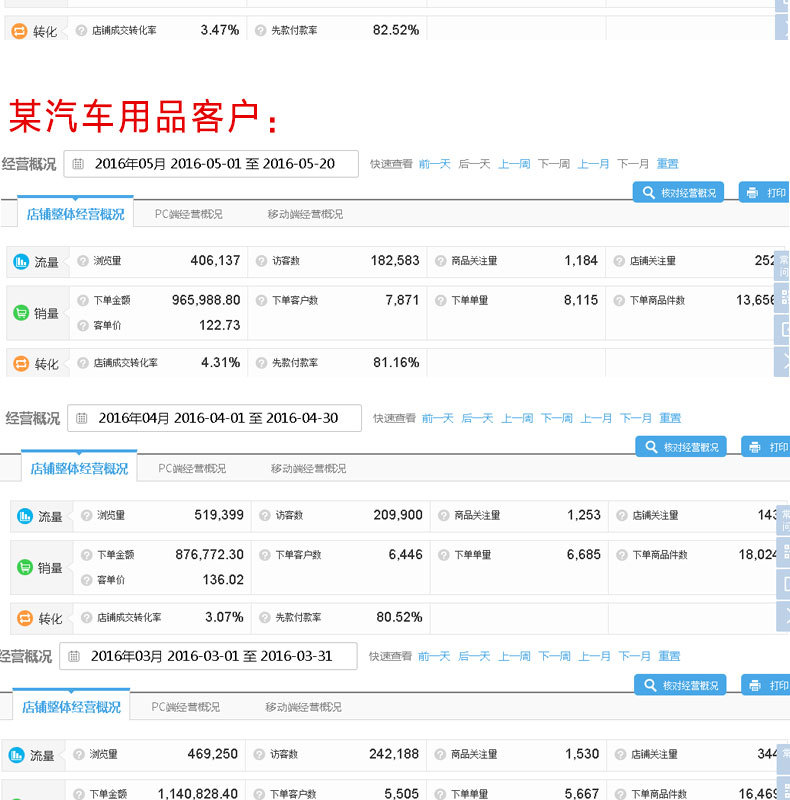Click 核对经营概况 button below the 2016年03月 range
790x800 pixels.
click(x=680, y=685)
